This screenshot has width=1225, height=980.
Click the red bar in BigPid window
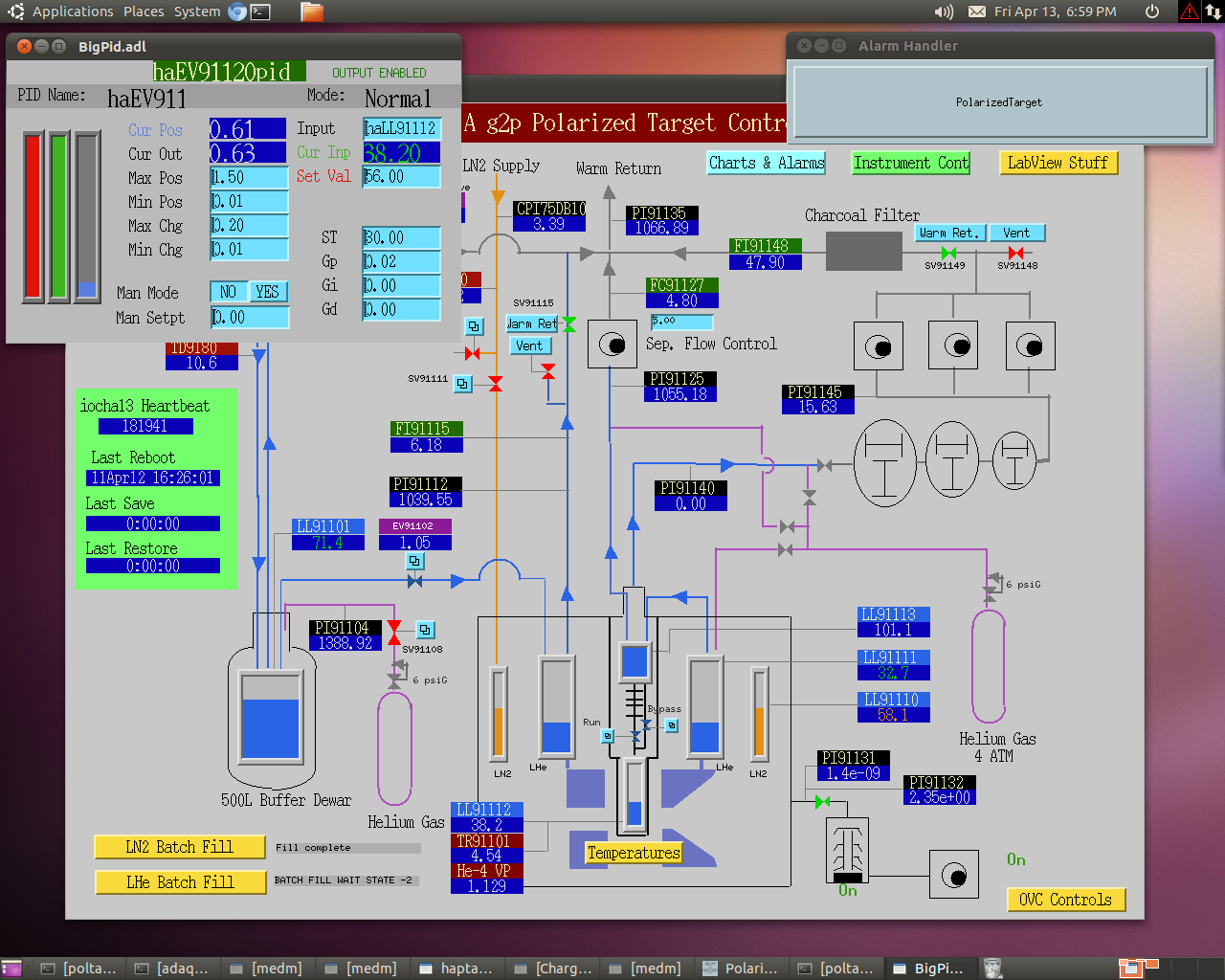coord(33,216)
